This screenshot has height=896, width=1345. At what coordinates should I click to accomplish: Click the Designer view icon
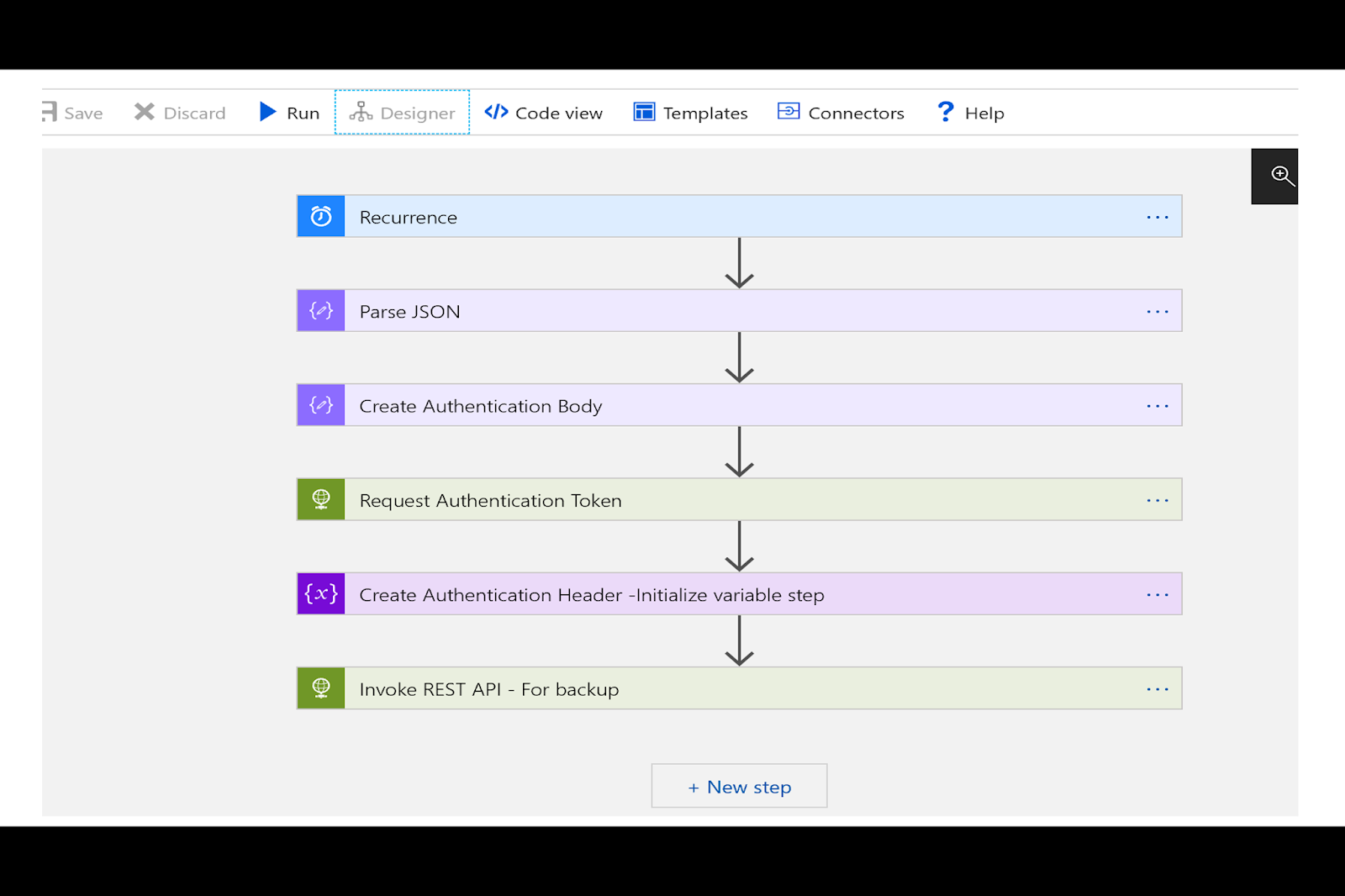361,111
